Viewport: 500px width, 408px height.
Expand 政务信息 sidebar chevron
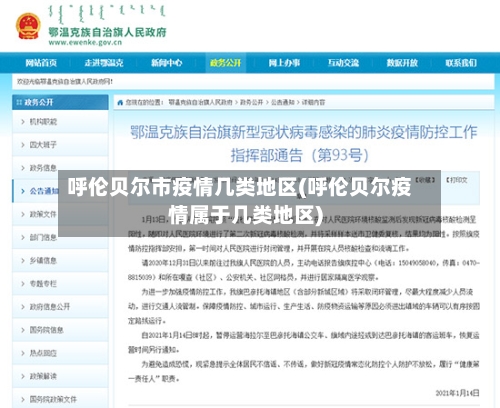[23, 168]
